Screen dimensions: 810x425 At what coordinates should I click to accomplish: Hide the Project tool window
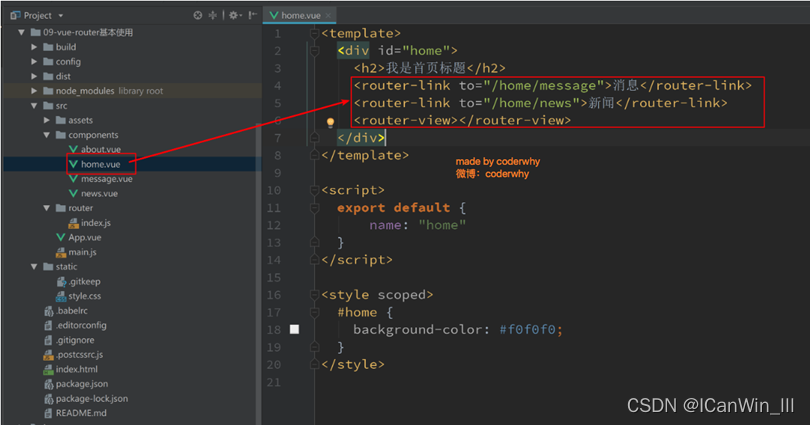252,15
